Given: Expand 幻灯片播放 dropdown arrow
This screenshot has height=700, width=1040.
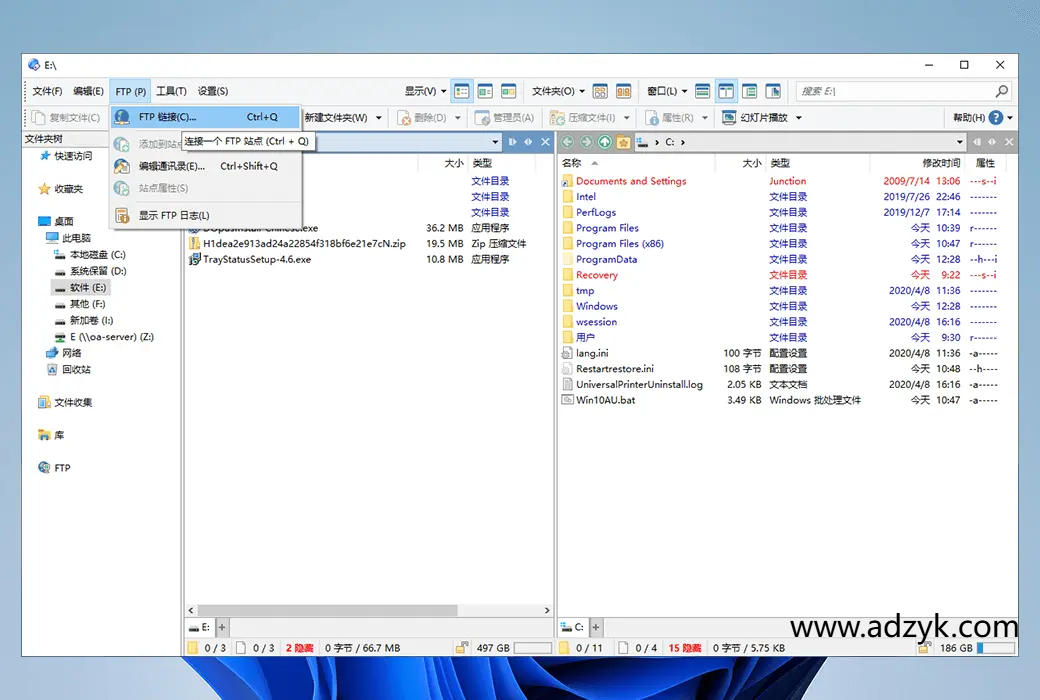Looking at the screenshot, I should [x=799, y=117].
